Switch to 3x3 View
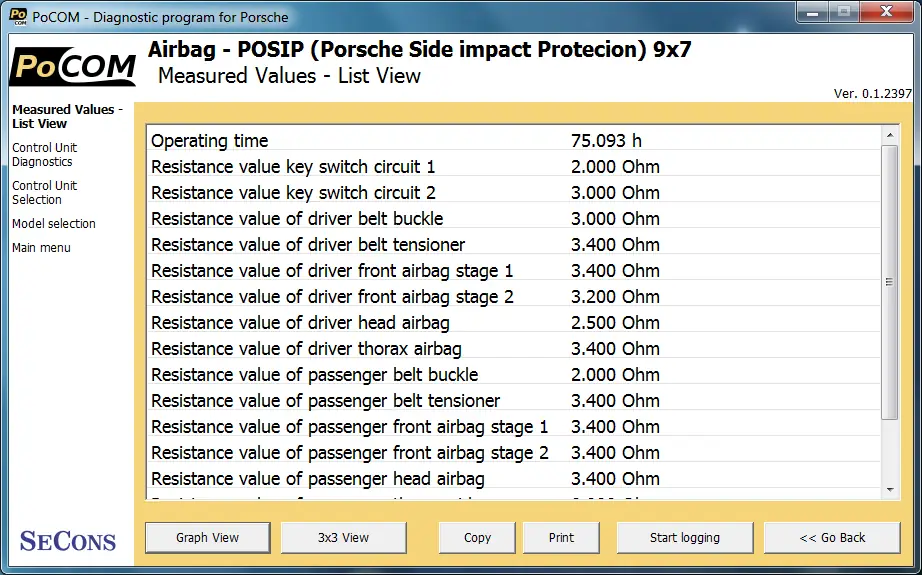This screenshot has width=922, height=575. coord(343,537)
